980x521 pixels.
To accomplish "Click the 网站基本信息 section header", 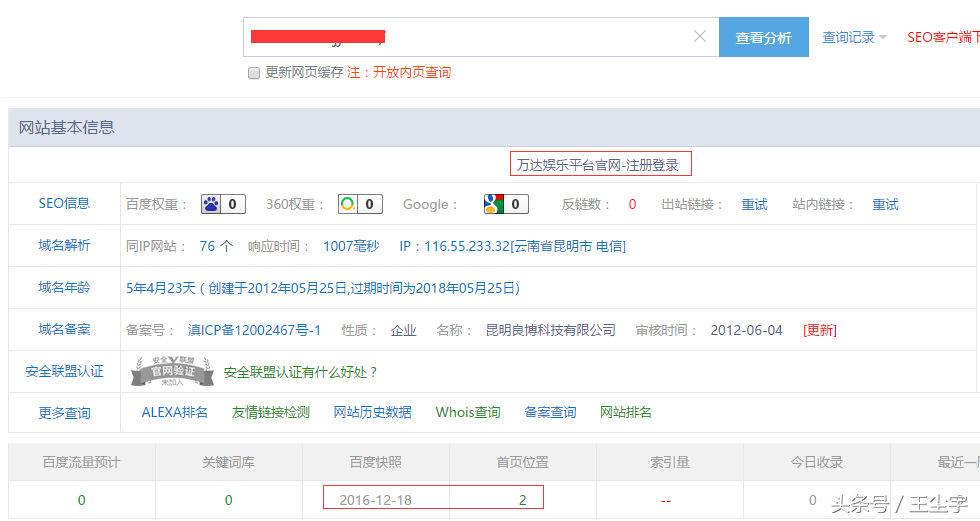I will [x=67, y=127].
